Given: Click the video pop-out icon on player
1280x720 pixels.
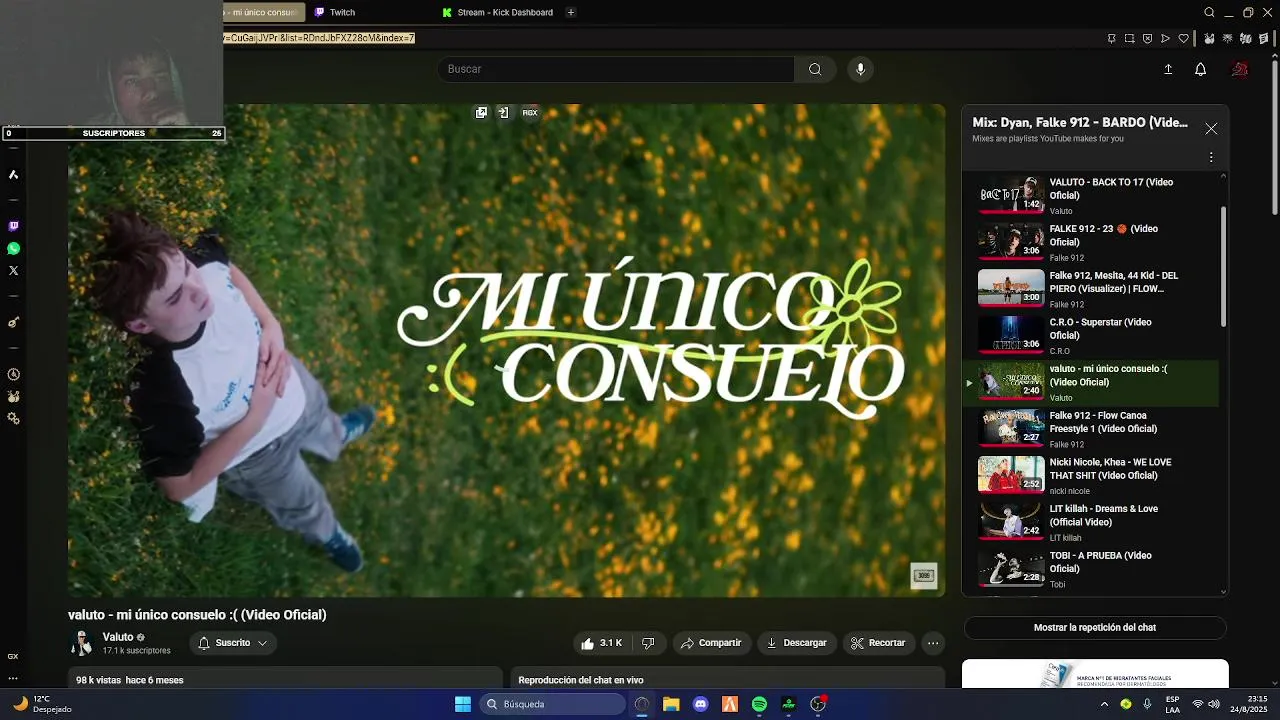Looking at the screenshot, I should click(481, 113).
